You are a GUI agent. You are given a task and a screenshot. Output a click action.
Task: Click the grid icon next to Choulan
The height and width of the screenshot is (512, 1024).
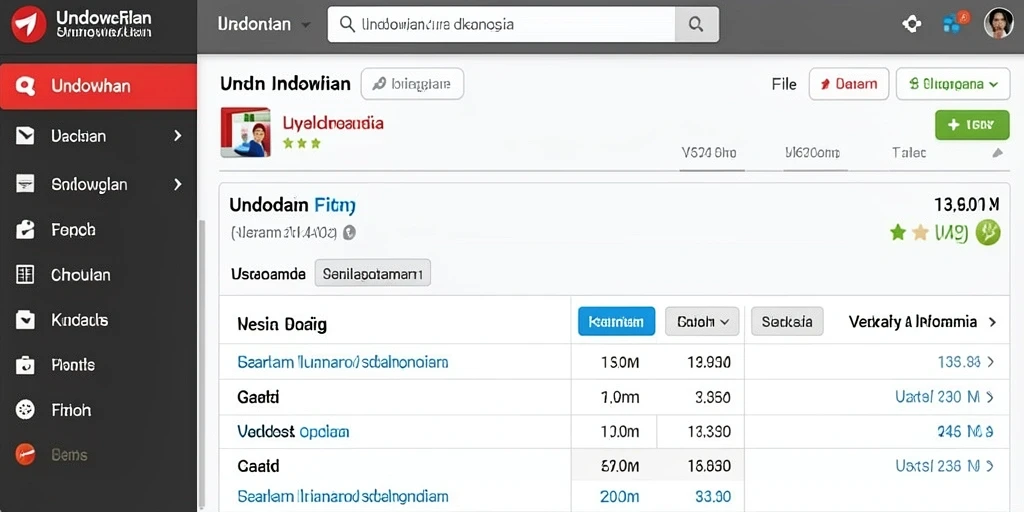point(25,275)
